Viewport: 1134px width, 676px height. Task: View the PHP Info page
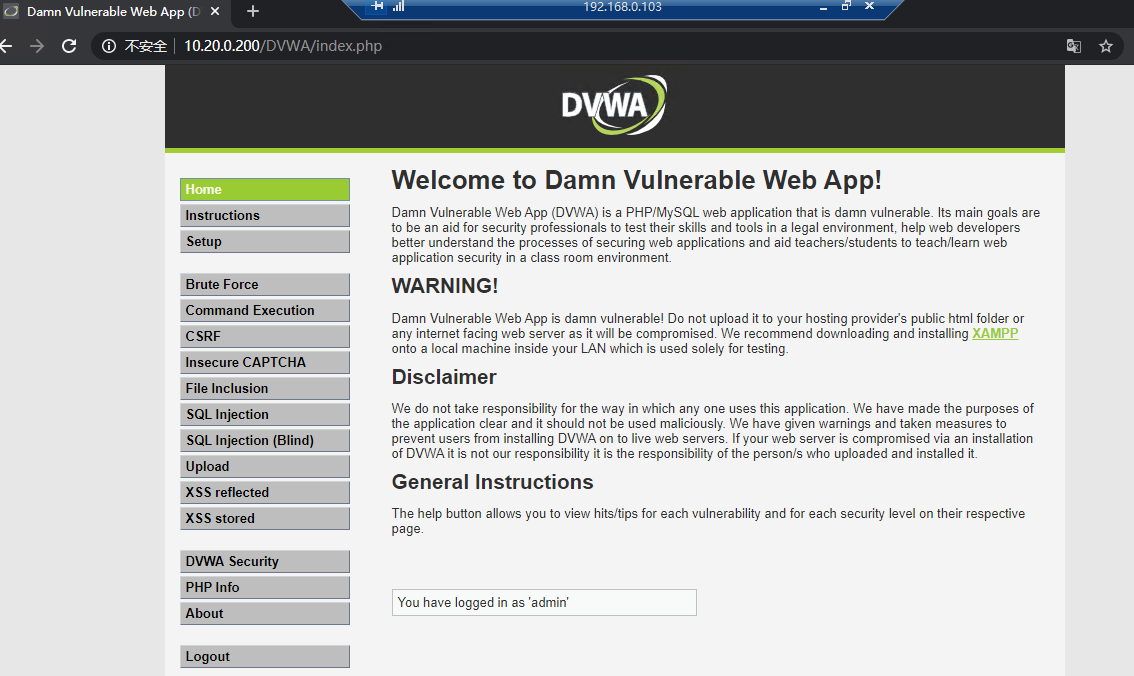pyautogui.click(x=265, y=587)
